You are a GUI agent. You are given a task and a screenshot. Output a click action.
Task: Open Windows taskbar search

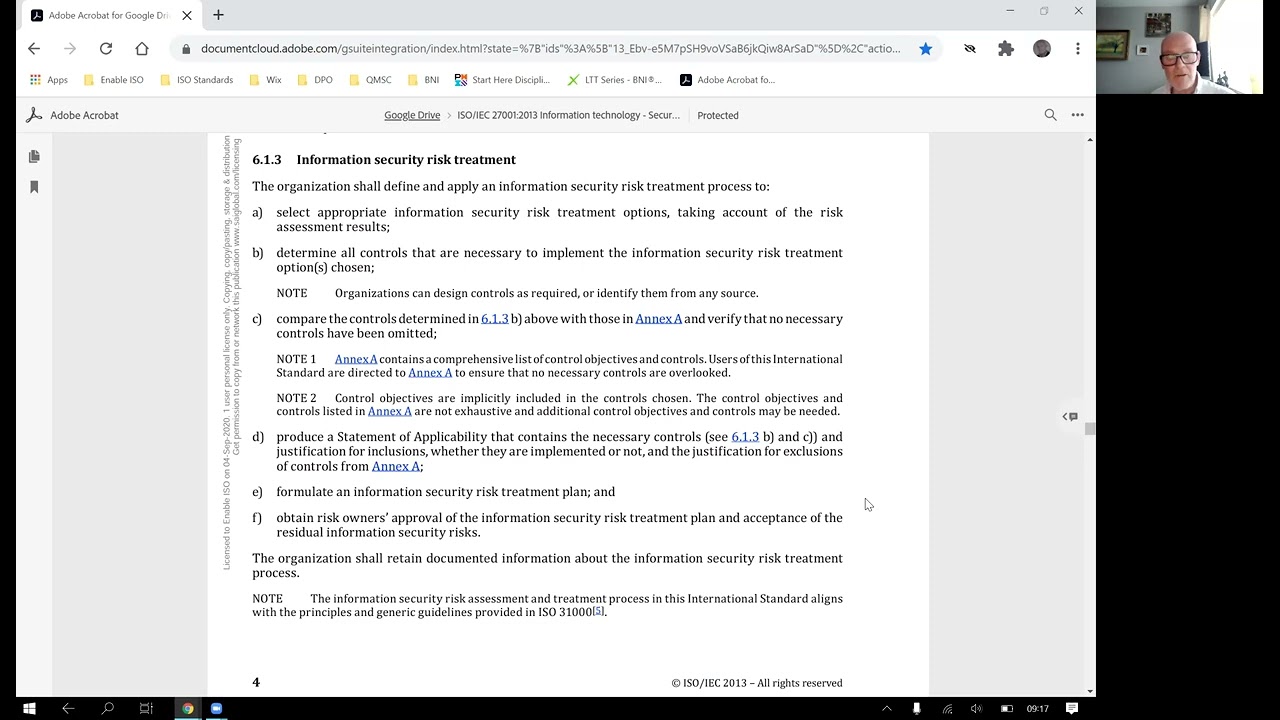click(107, 708)
